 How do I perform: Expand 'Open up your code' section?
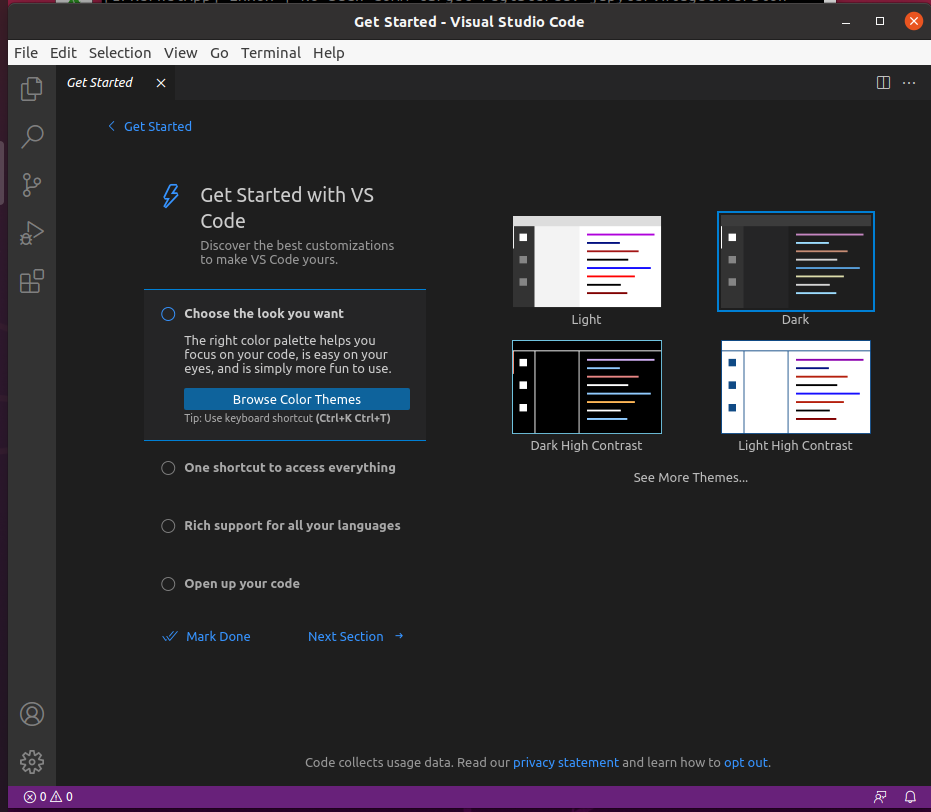click(x=242, y=584)
